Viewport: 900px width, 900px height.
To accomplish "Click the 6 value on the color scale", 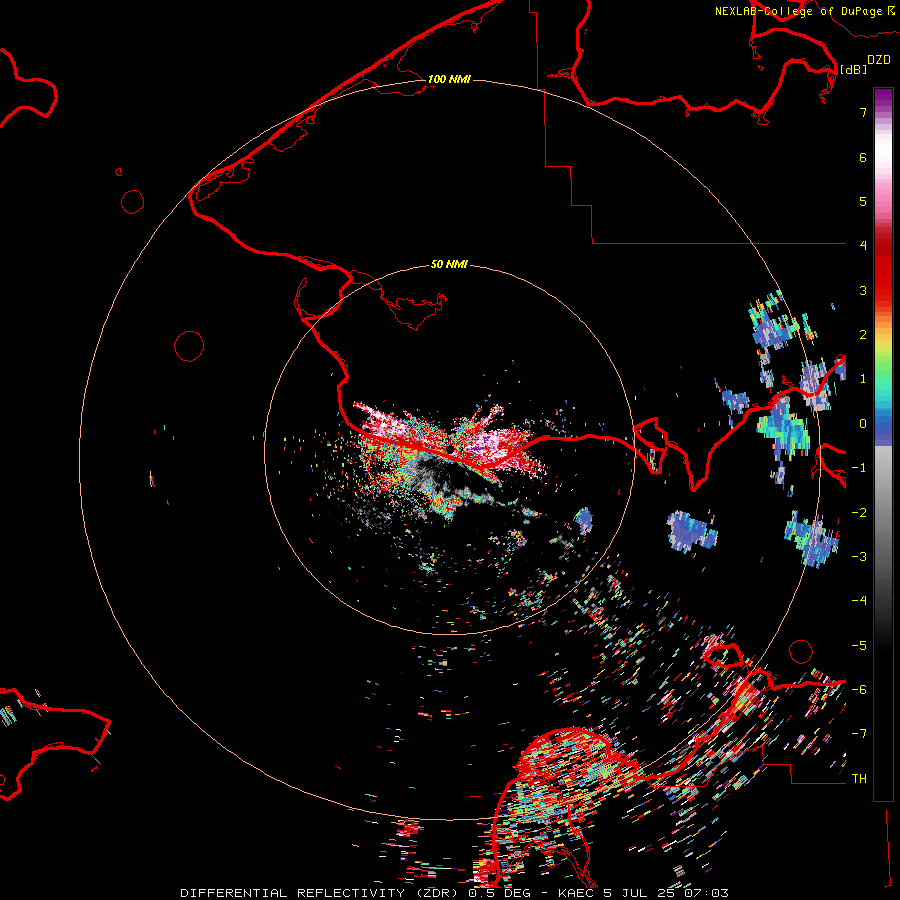I will (x=863, y=157).
